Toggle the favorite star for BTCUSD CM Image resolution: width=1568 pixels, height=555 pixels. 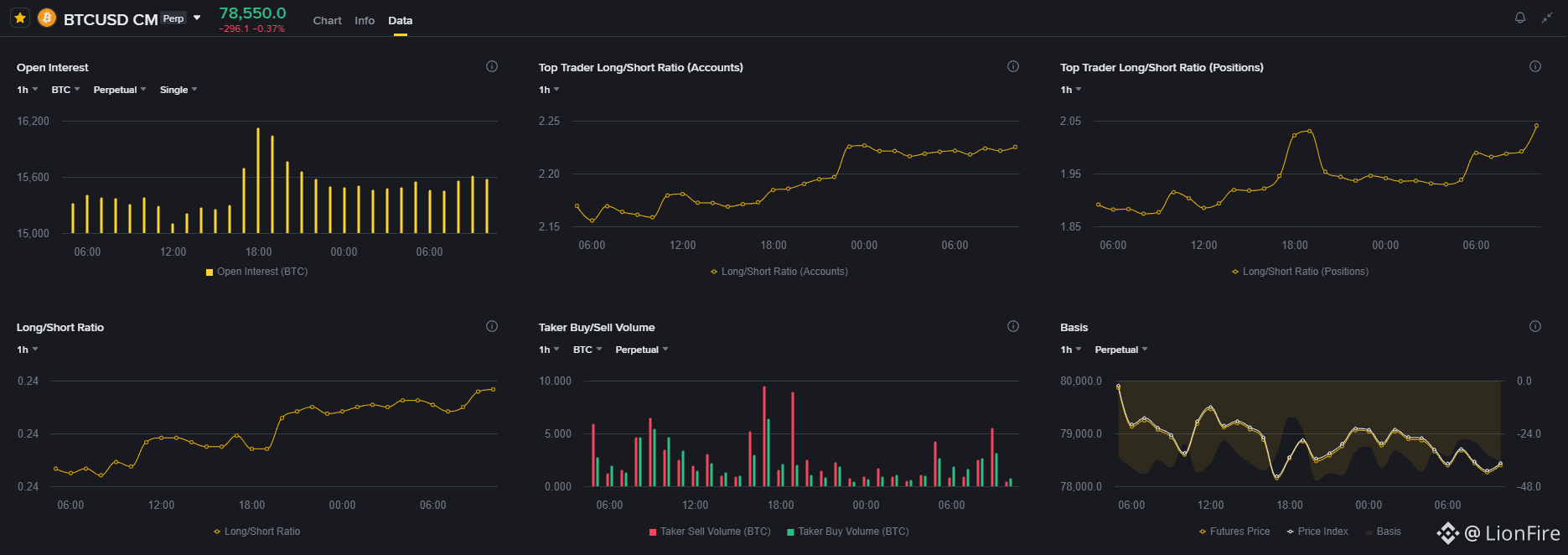(20, 18)
